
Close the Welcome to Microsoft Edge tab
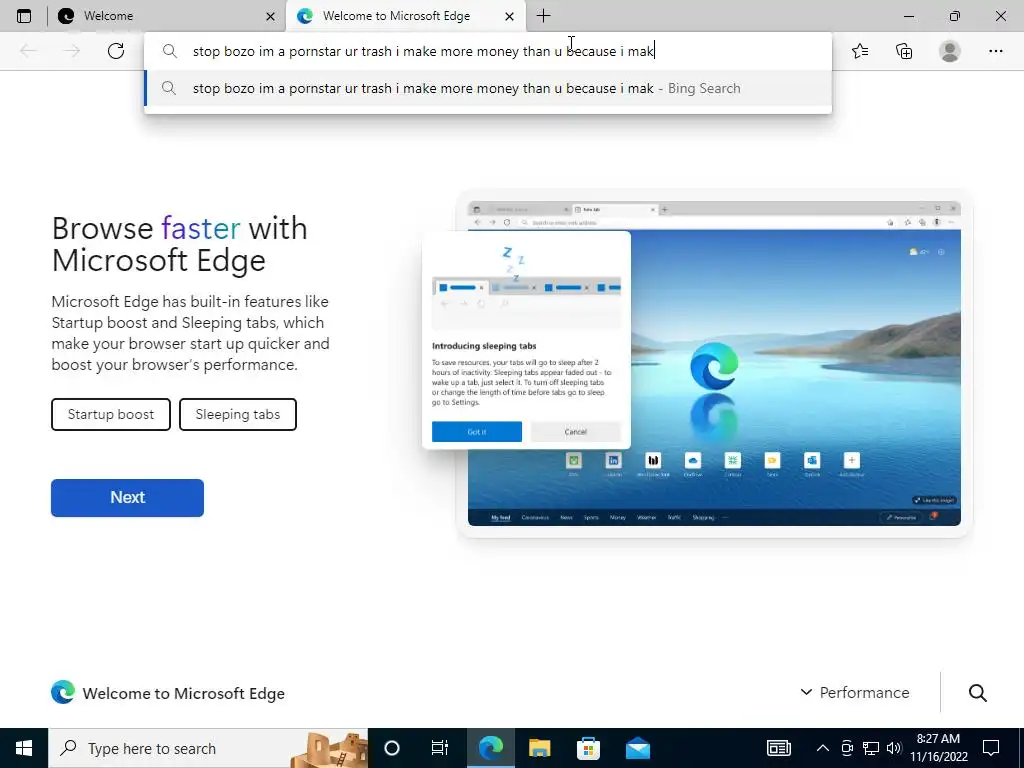coord(509,17)
